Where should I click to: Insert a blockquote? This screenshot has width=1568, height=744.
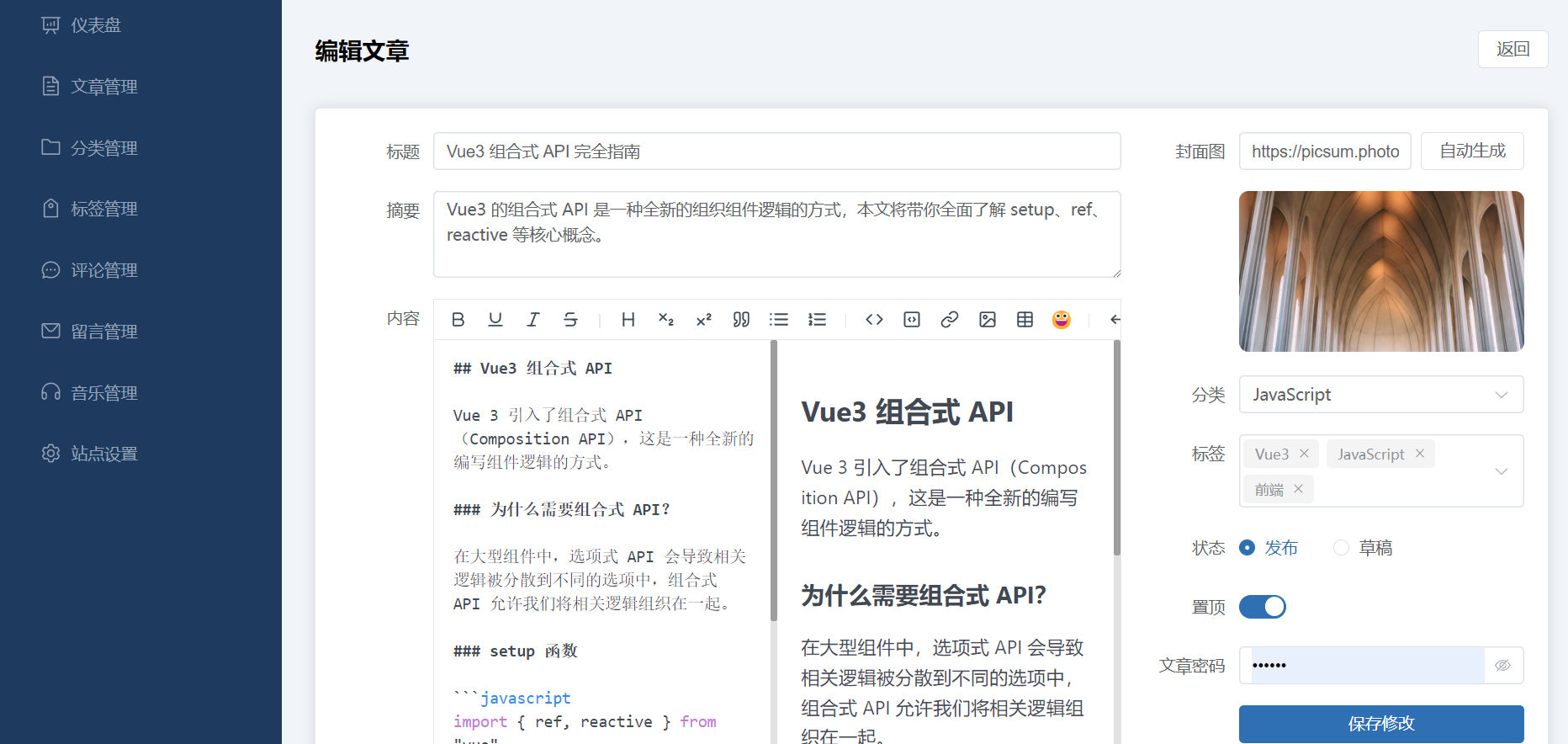[741, 320]
